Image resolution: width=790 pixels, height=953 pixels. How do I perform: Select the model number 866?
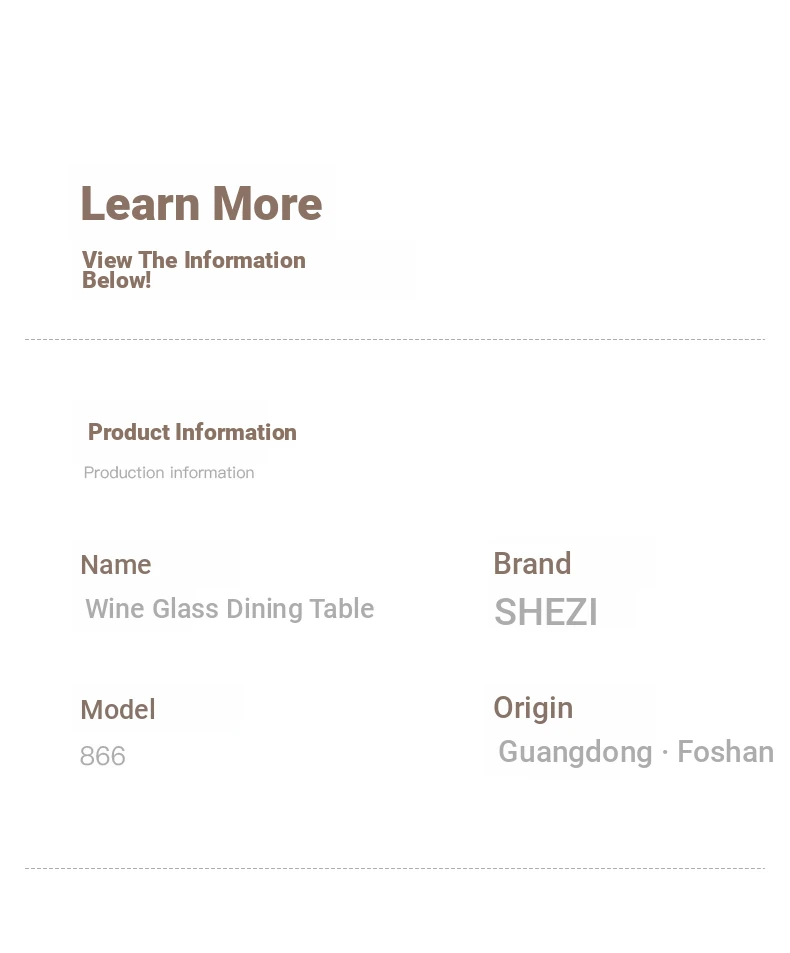point(103,756)
